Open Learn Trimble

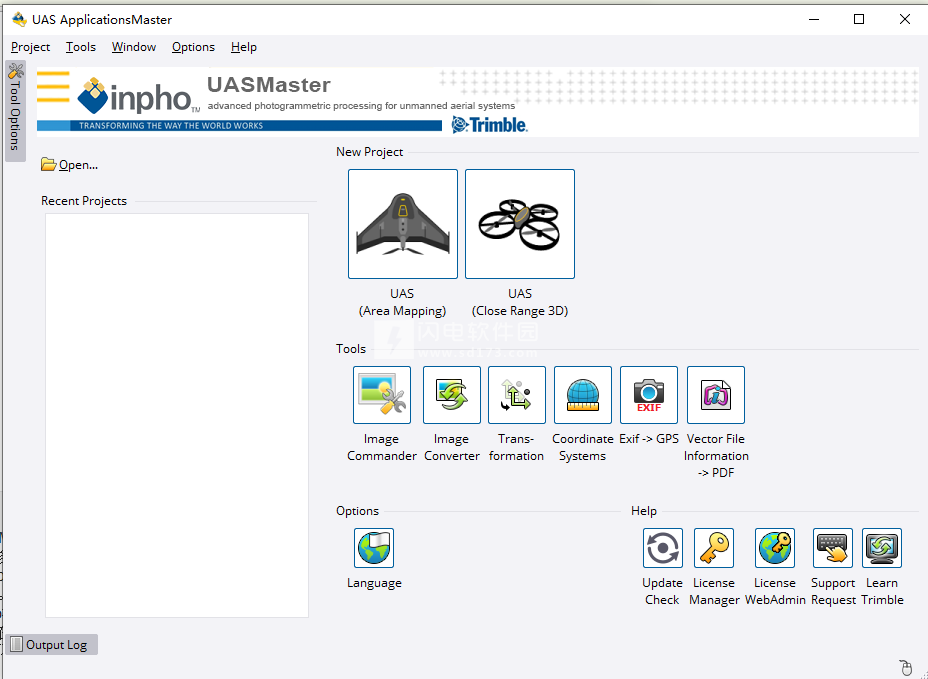(x=882, y=548)
